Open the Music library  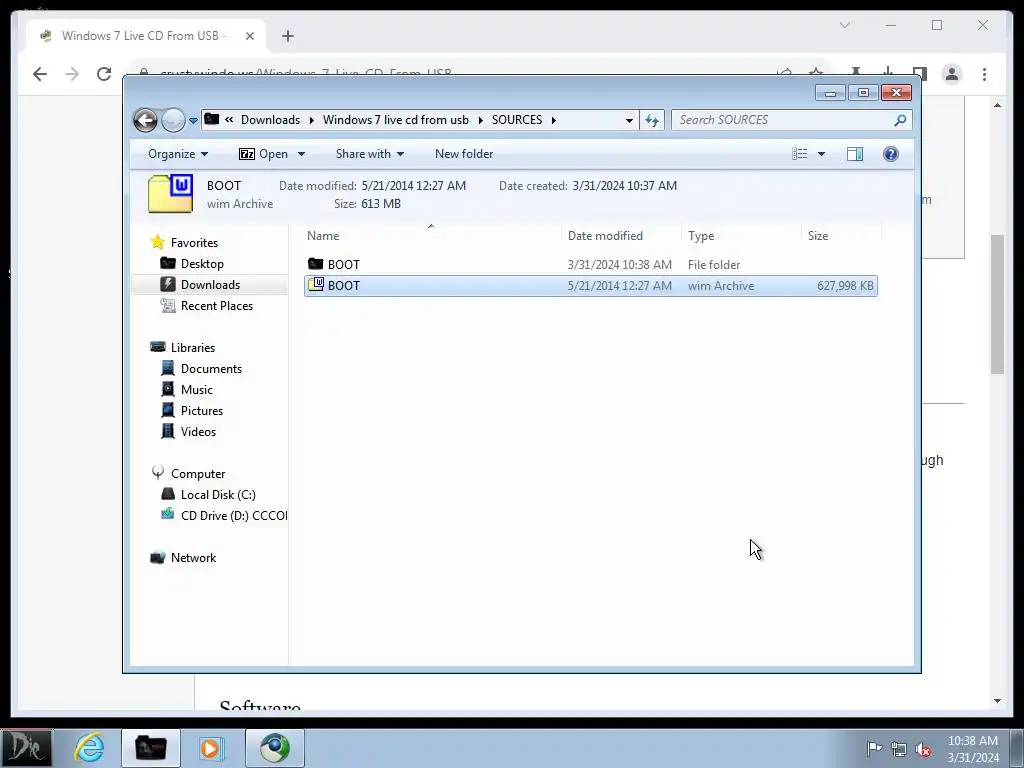(196, 390)
